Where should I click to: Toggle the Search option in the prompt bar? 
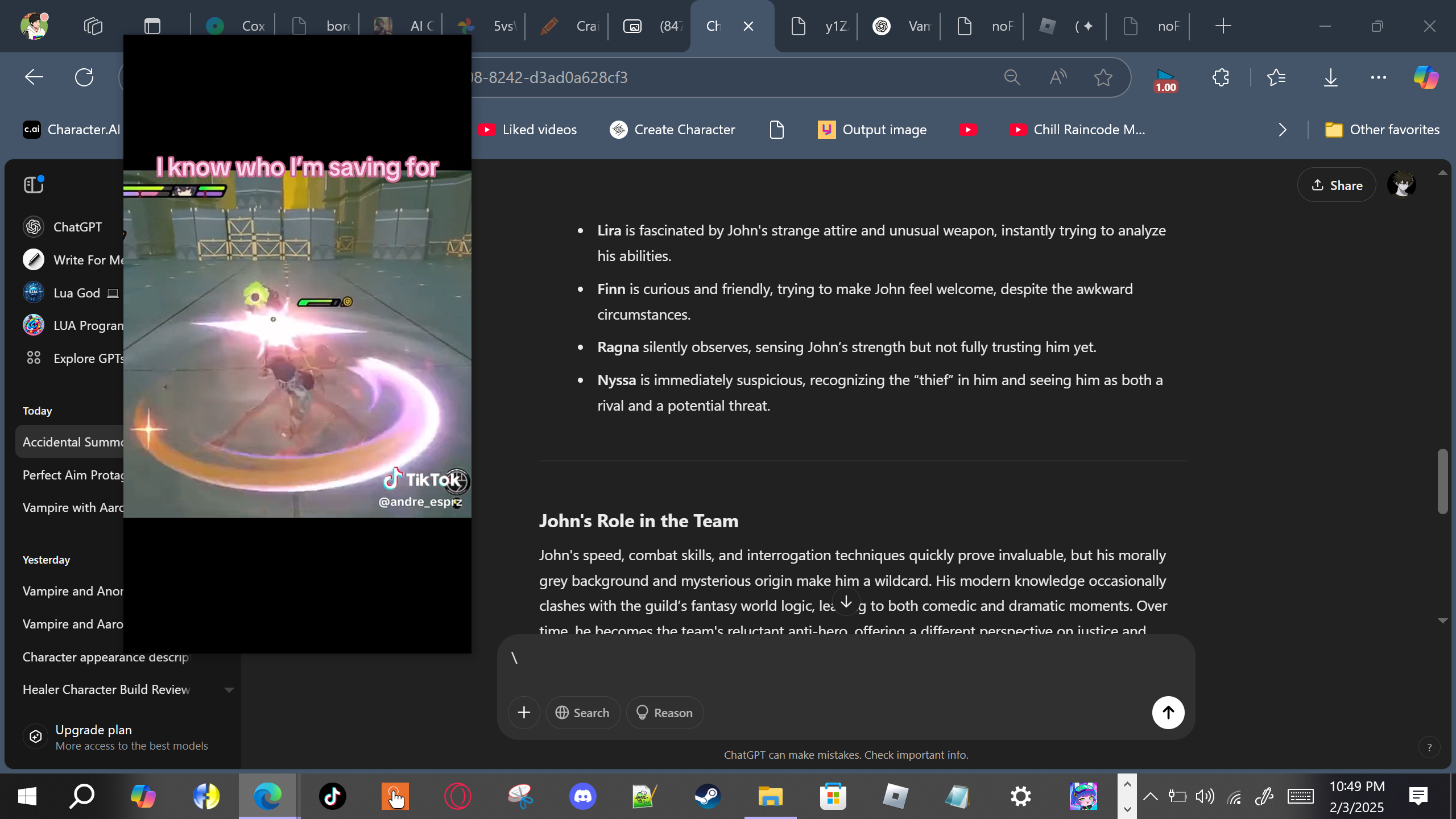[x=582, y=713]
